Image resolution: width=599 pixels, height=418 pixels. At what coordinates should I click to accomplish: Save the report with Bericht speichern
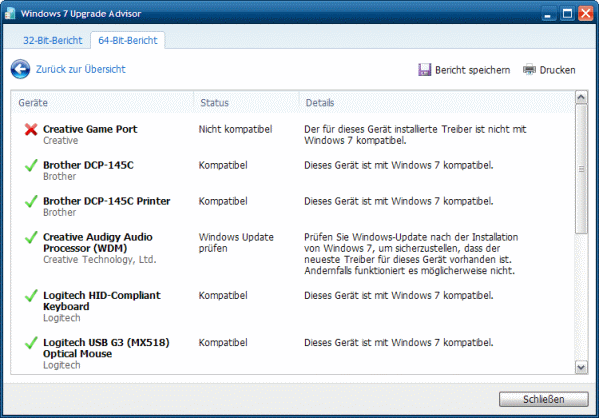click(473, 70)
